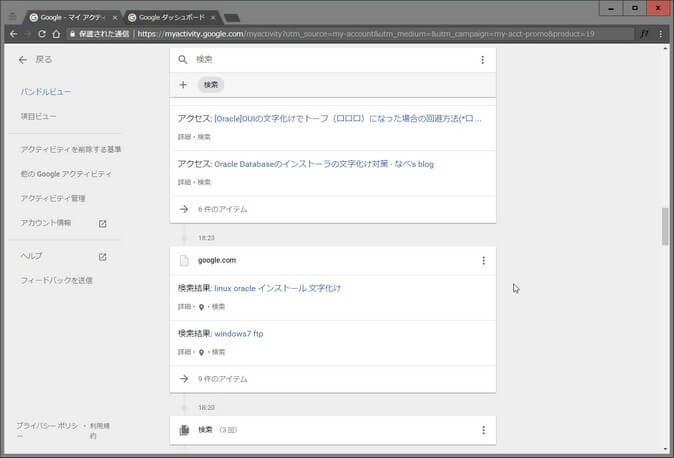Image resolution: width=674 pixels, height=458 pixels.
Task: Open the linux oracle インストール 文字化け search result
Action: tap(278, 289)
